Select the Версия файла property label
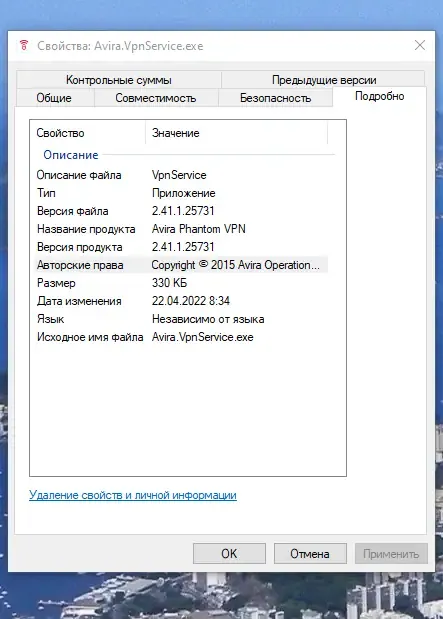The height and width of the screenshot is (619, 443). pyautogui.click(x=72, y=211)
